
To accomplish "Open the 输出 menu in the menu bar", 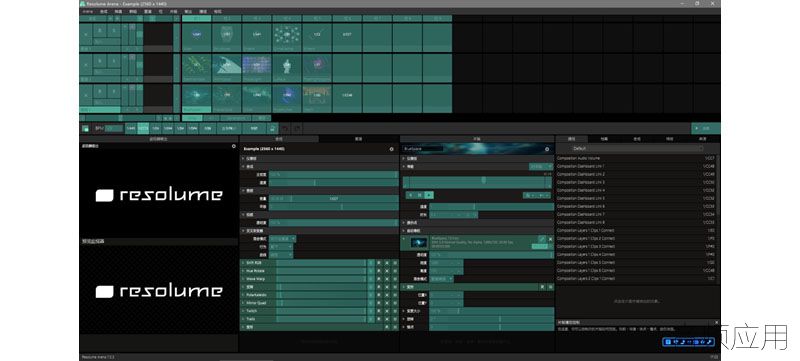I will [188, 11].
